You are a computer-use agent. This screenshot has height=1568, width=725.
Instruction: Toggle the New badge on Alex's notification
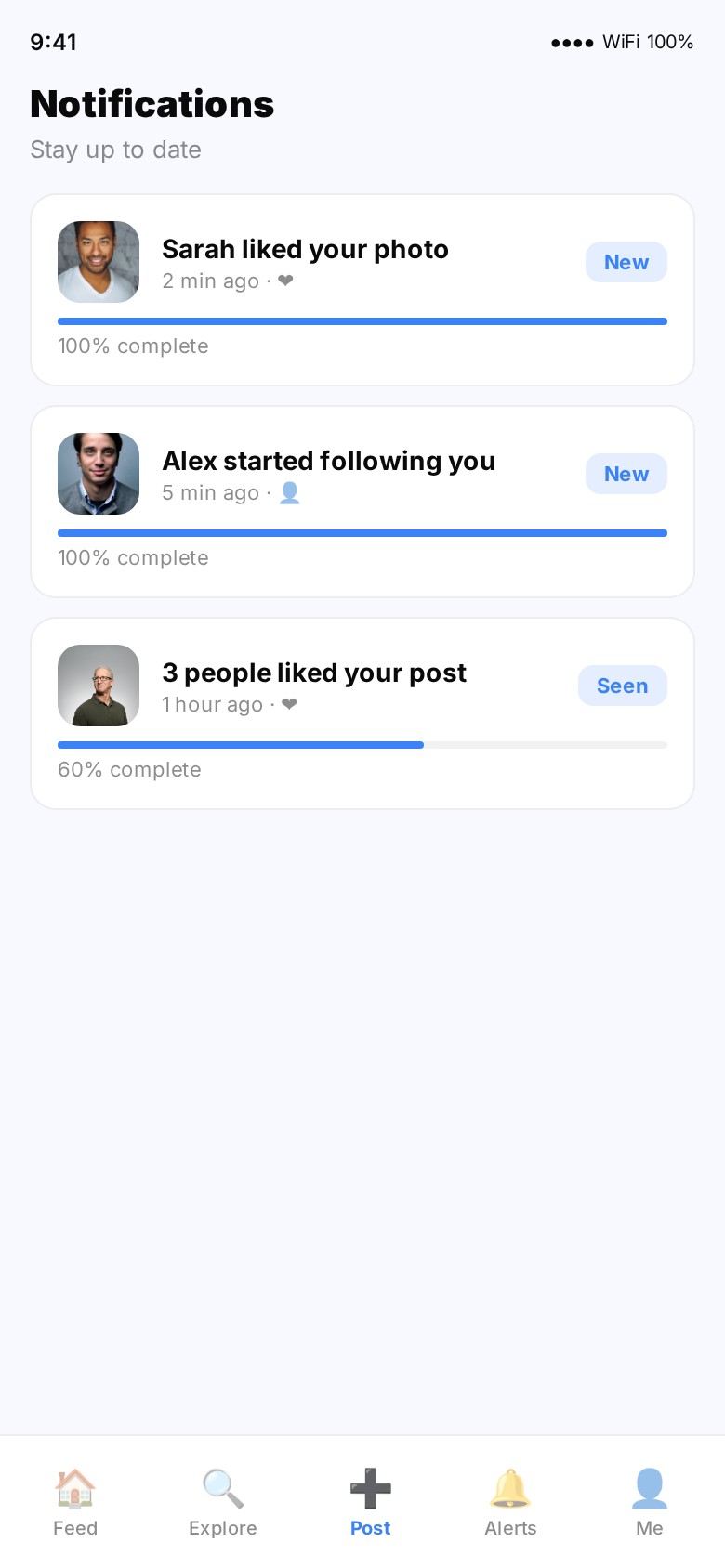(x=626, y=474)
